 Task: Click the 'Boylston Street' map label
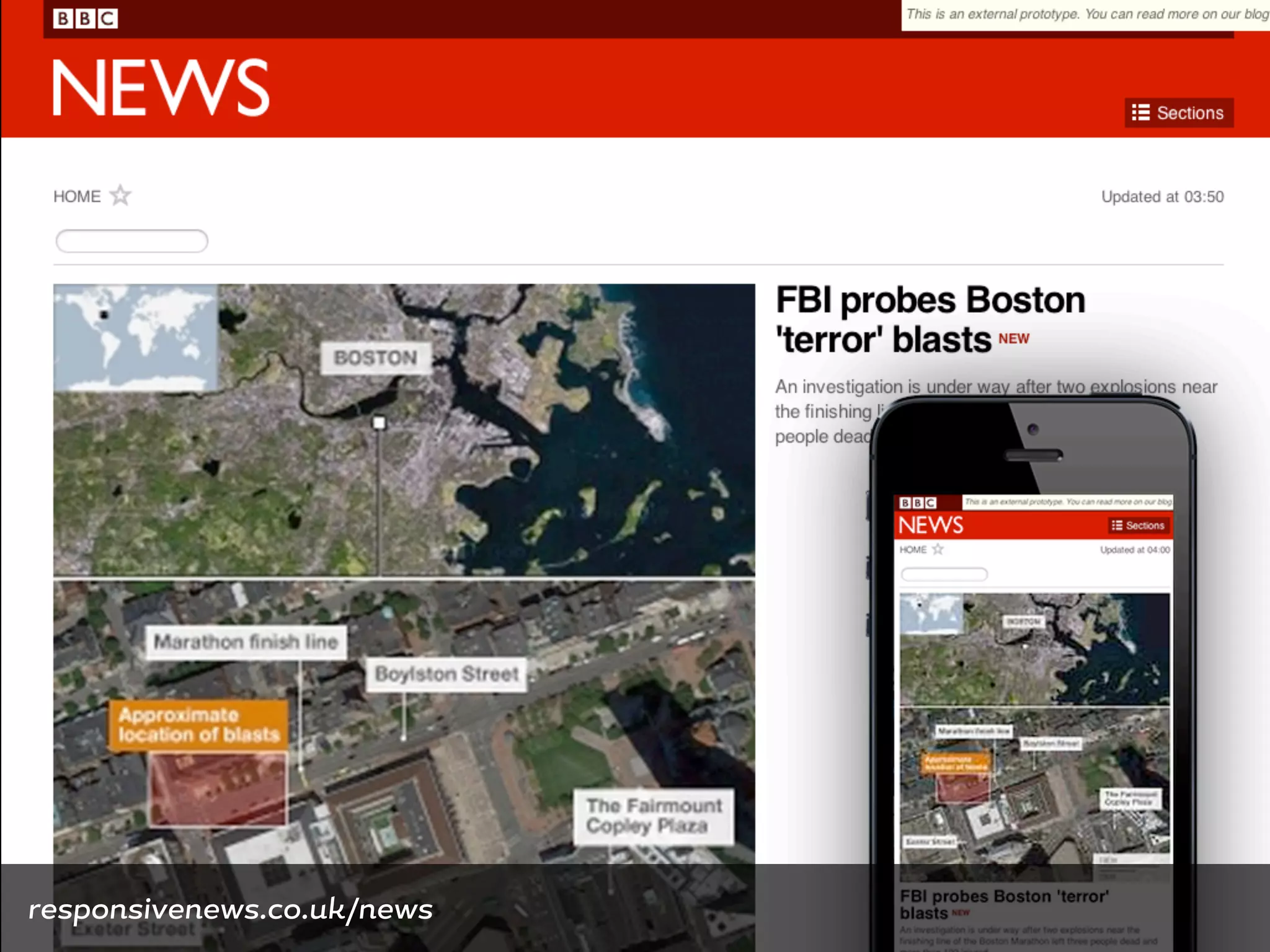(446, 674)
